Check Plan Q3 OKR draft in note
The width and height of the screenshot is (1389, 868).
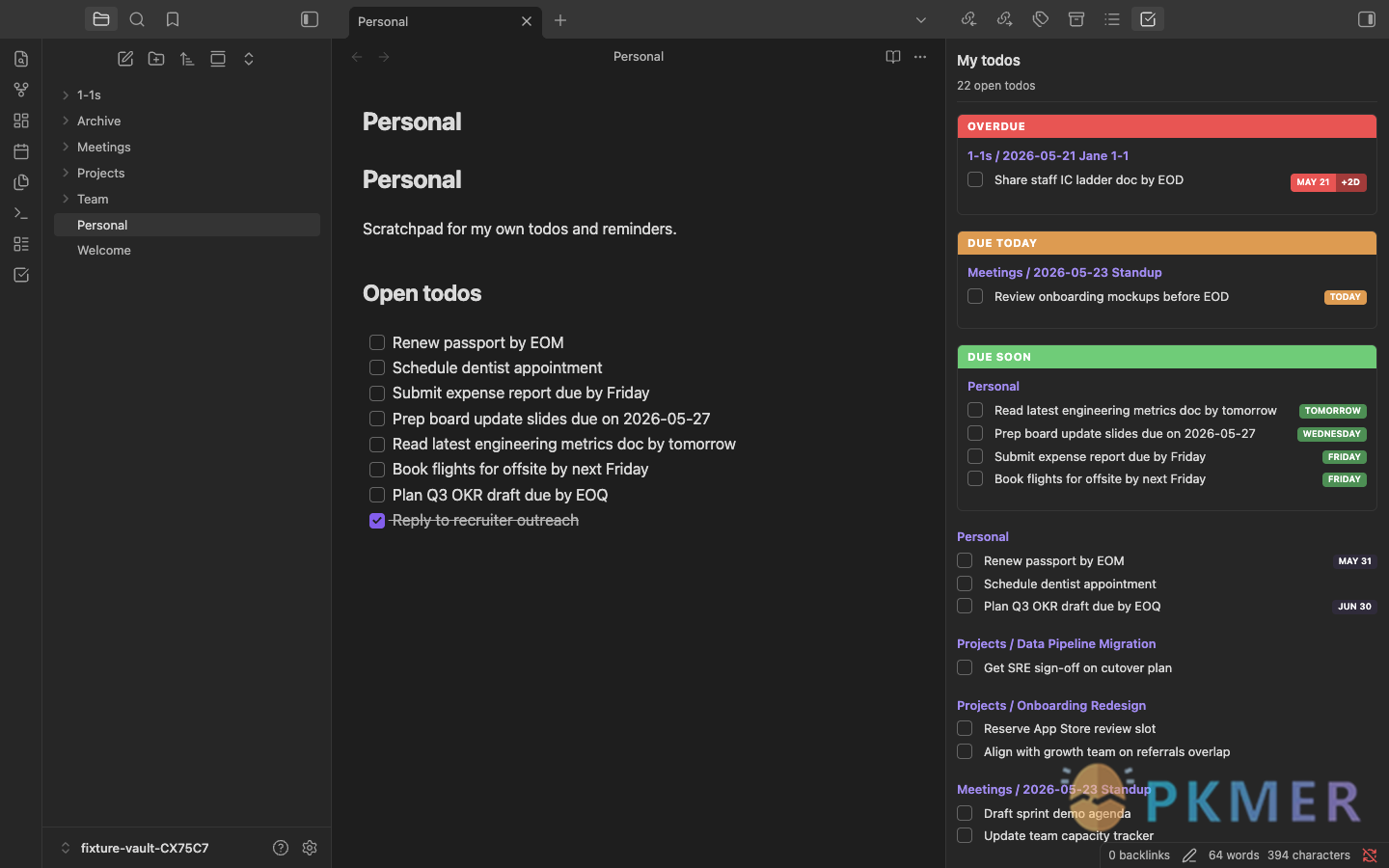click(x=377, y=495)
